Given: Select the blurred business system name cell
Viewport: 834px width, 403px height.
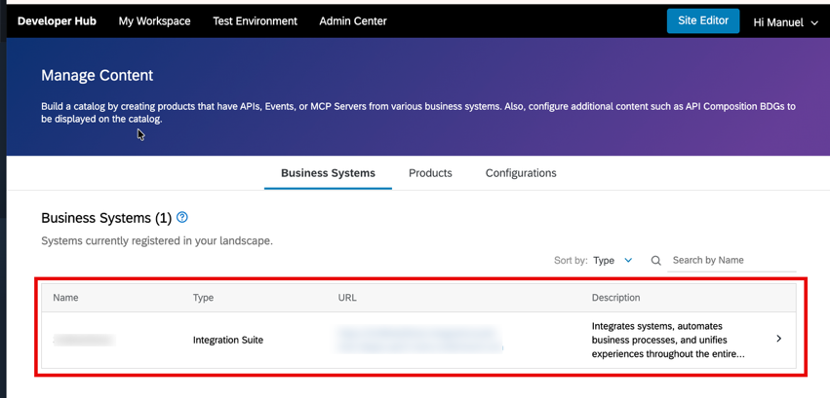Looking at the screenshot, I should click(x=85, y=340).
